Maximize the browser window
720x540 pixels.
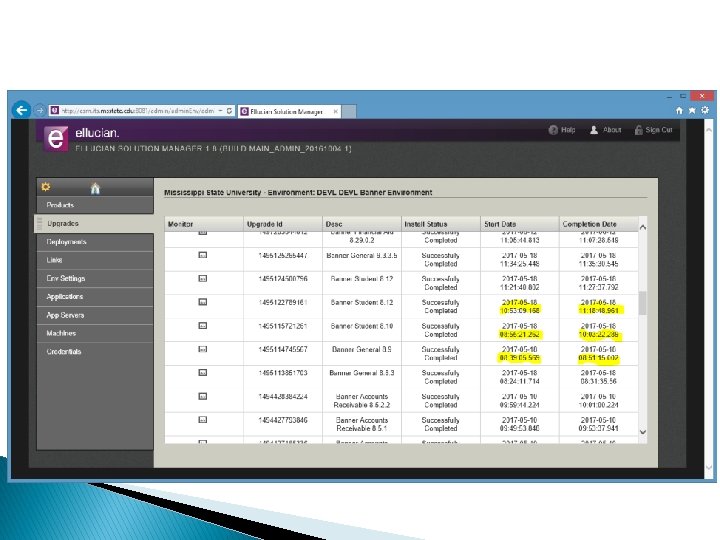click(683, 96)
